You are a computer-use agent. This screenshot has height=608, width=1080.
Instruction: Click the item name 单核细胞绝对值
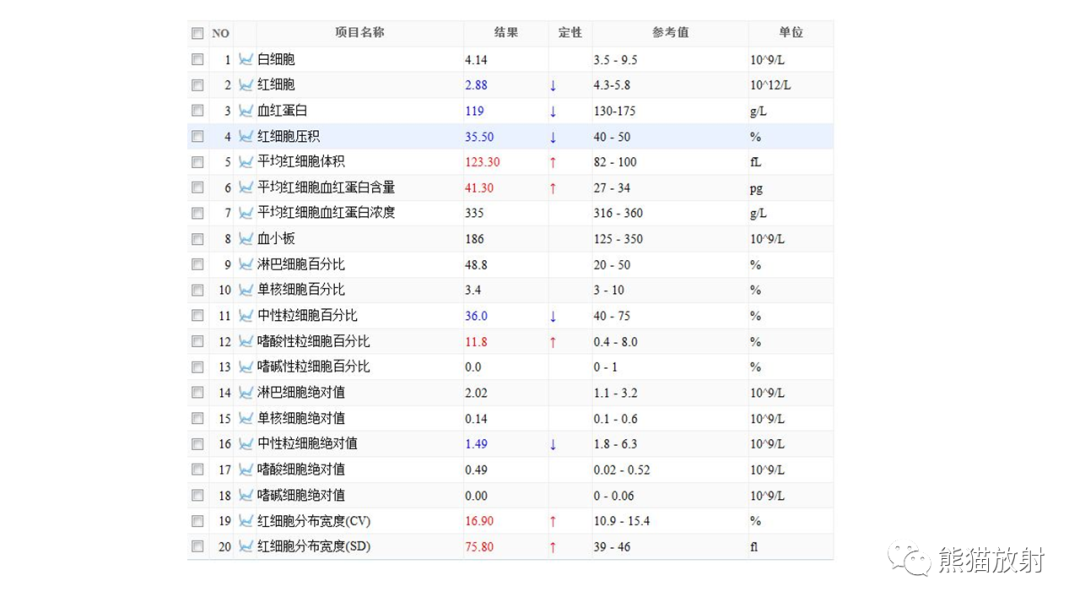click(301, 418)
